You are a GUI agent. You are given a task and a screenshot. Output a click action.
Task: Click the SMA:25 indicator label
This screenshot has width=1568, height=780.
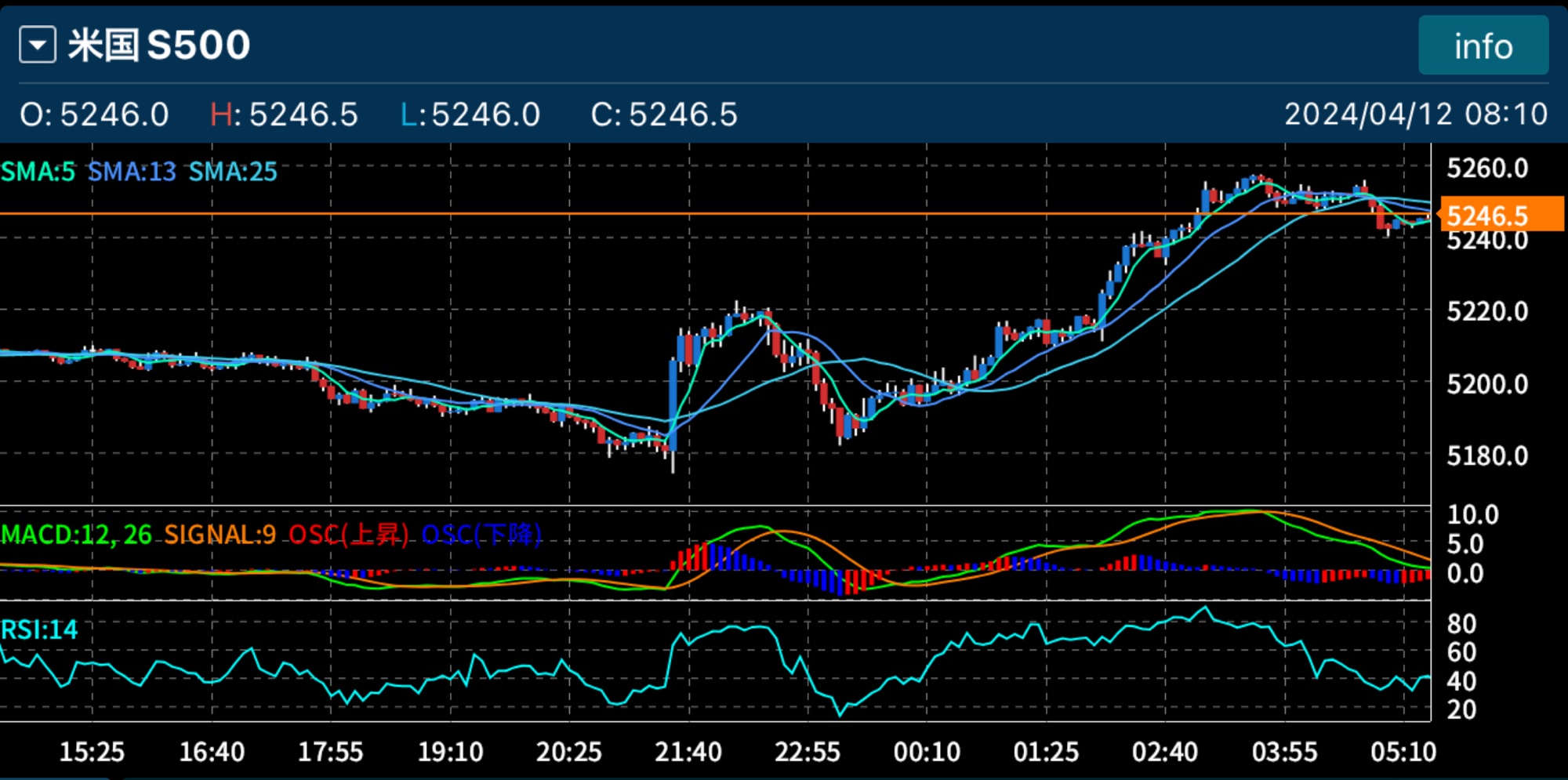[x=233, y=171]
